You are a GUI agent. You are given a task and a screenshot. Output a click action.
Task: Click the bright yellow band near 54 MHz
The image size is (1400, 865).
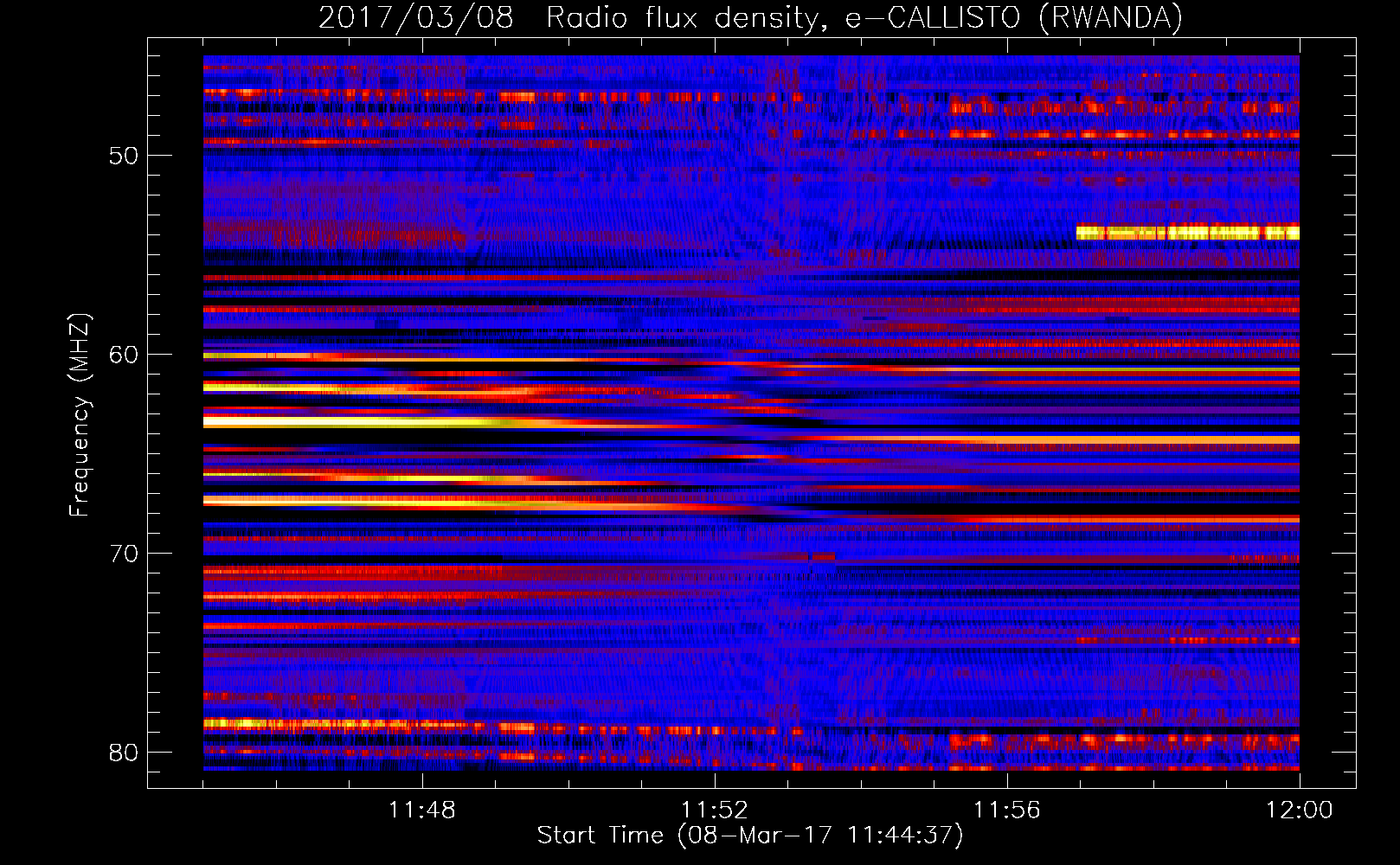pyautogui.click(x=1188, y=233)
